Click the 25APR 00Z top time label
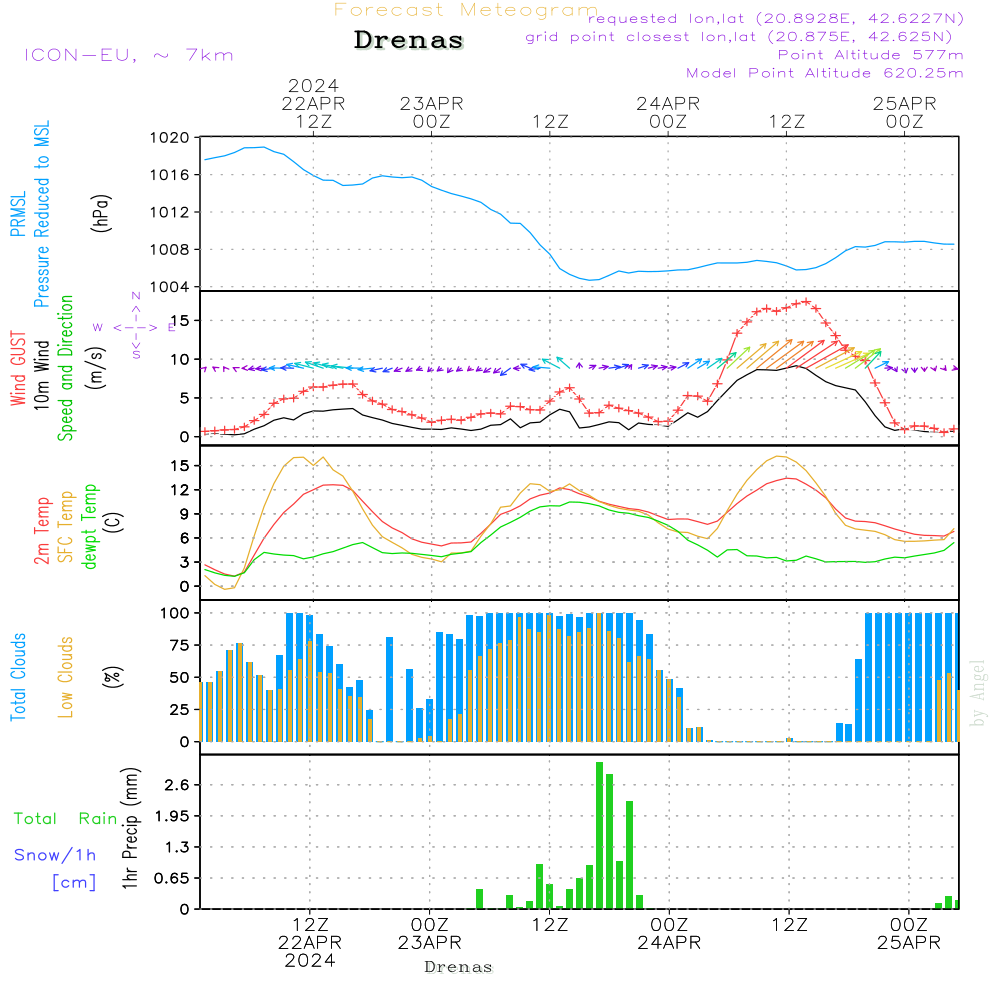 pyautogui.click(x=904, y=112)
